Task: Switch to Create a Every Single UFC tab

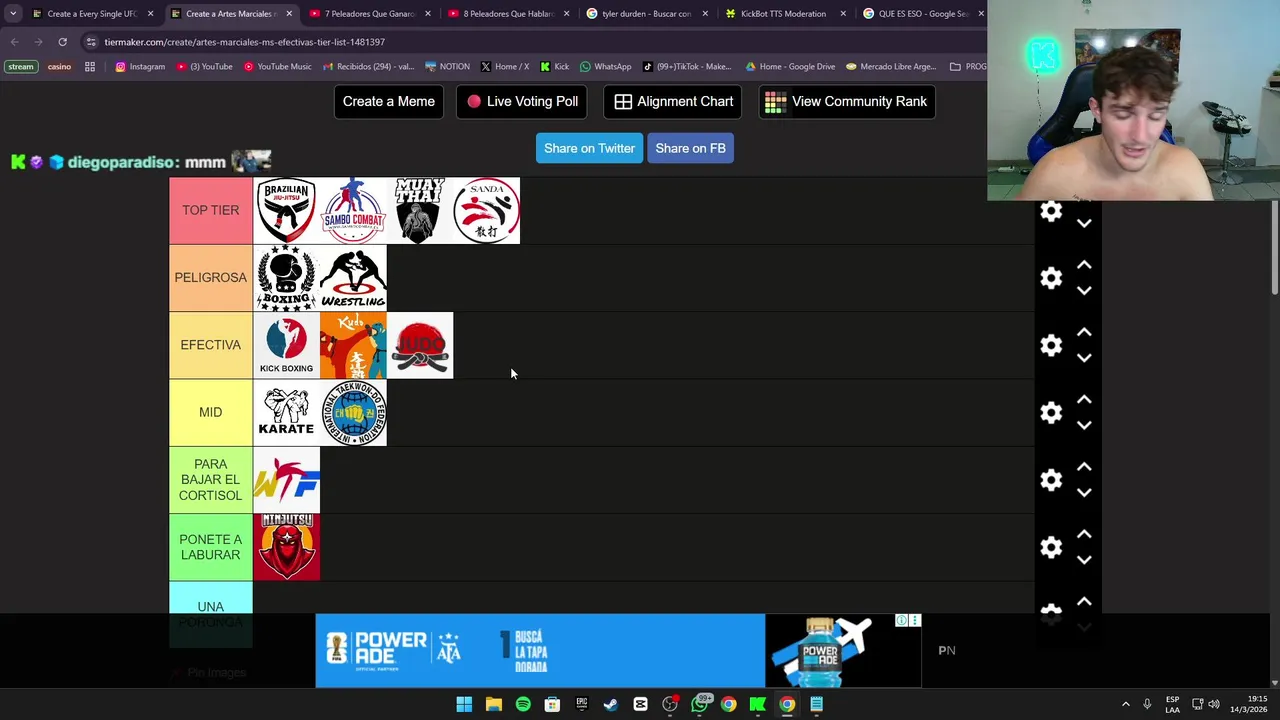Action: [x=91, y=14]
